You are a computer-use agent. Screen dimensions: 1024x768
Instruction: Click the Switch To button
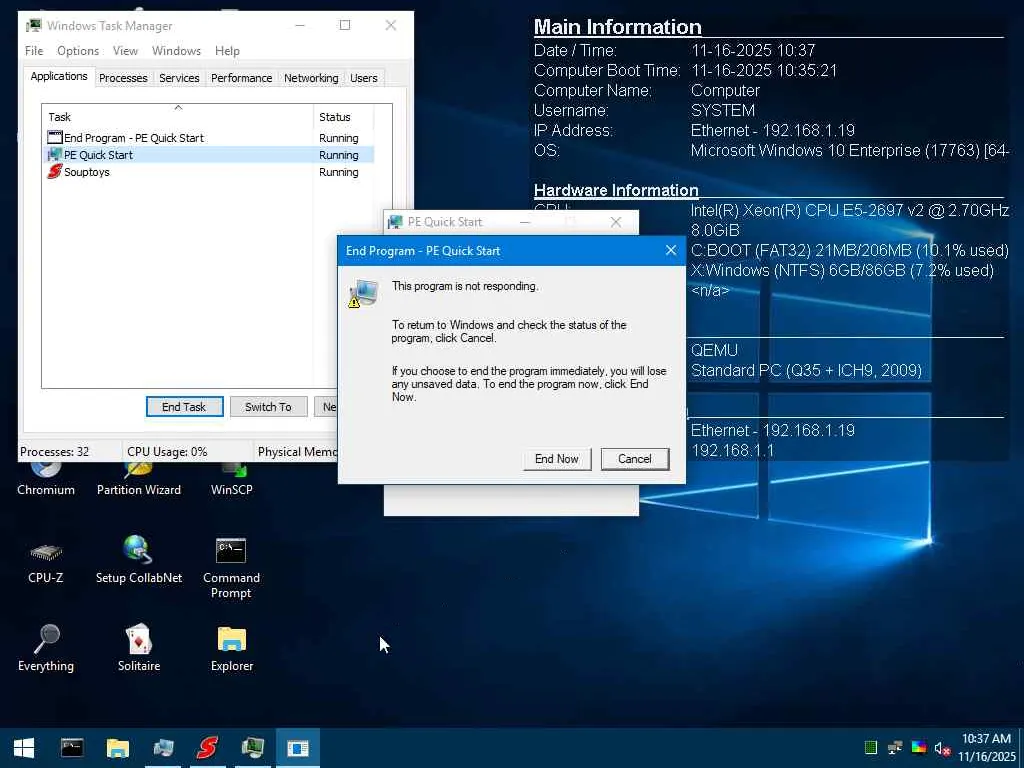coord(268,407)
